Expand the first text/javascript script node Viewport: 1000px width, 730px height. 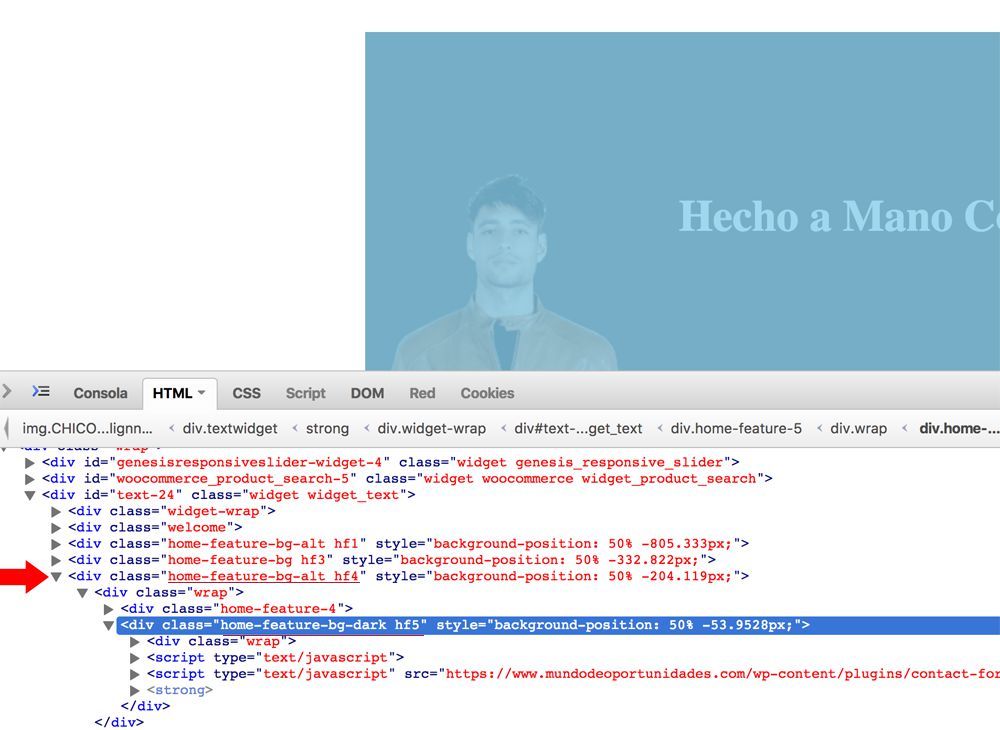[x=134, y=658]
